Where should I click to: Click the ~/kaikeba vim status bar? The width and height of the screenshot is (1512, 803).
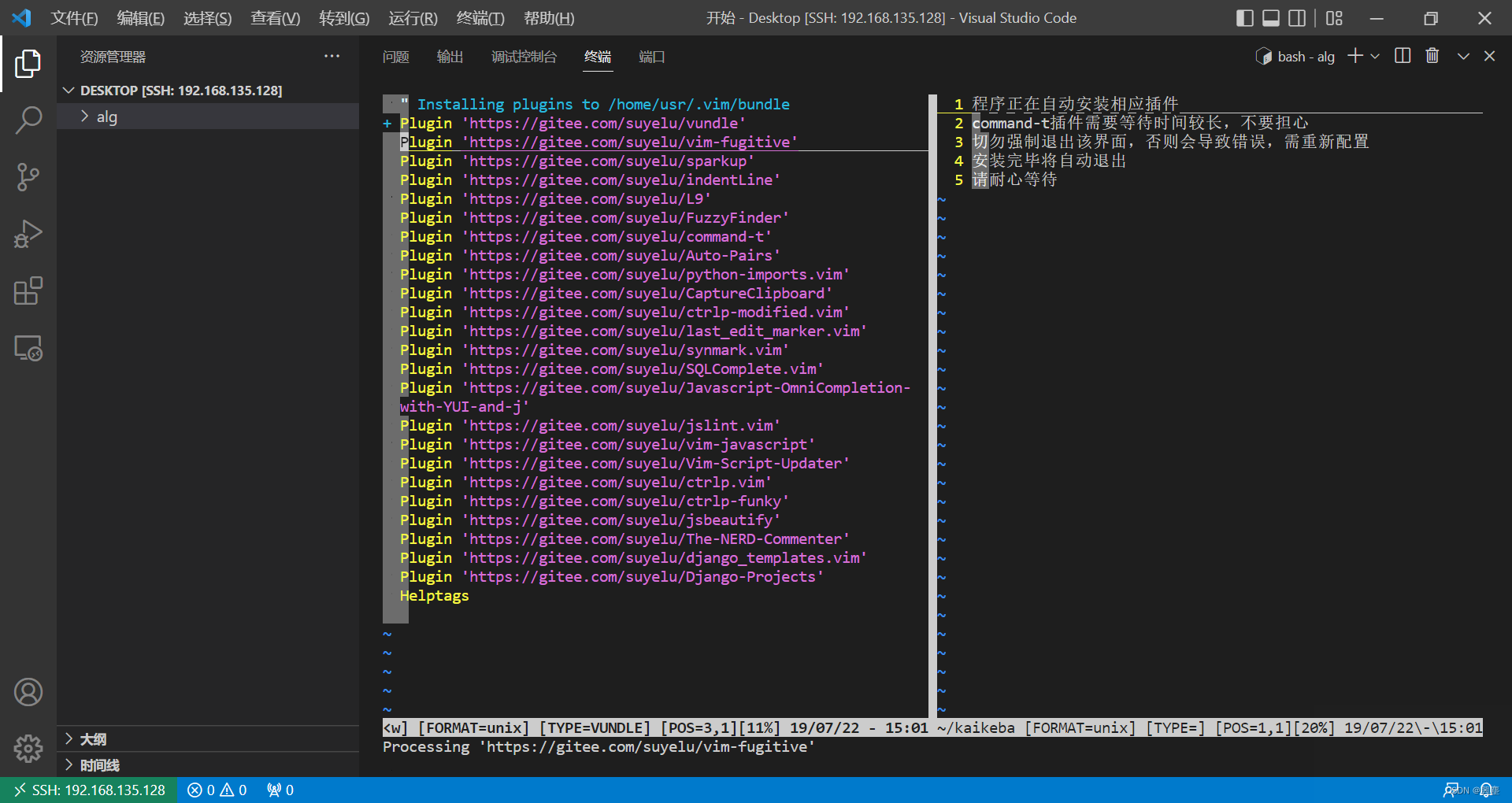coord(1210,727)
